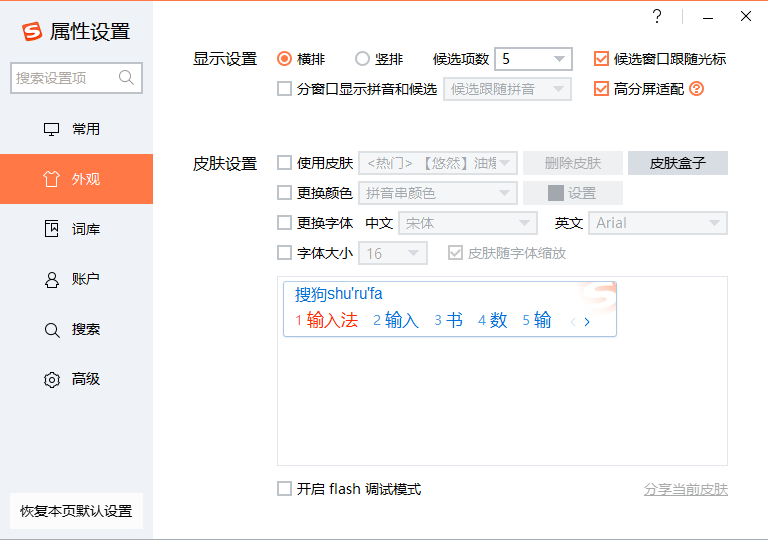The image size is (768, 540).
Task: Click candidate 4 数 in preview
Action: [x=492, y=320]
